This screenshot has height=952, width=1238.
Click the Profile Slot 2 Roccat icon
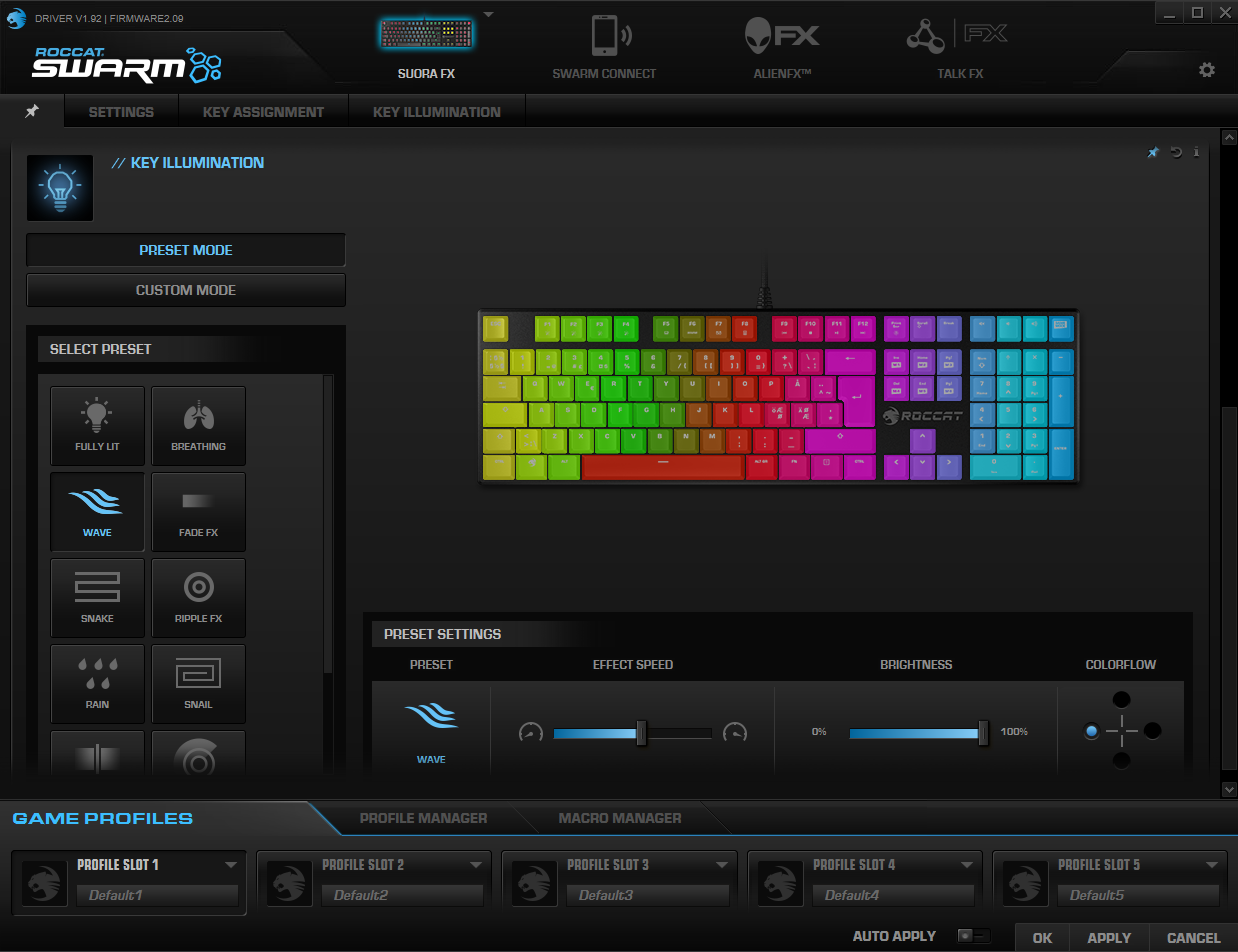[x=289, y=883]
